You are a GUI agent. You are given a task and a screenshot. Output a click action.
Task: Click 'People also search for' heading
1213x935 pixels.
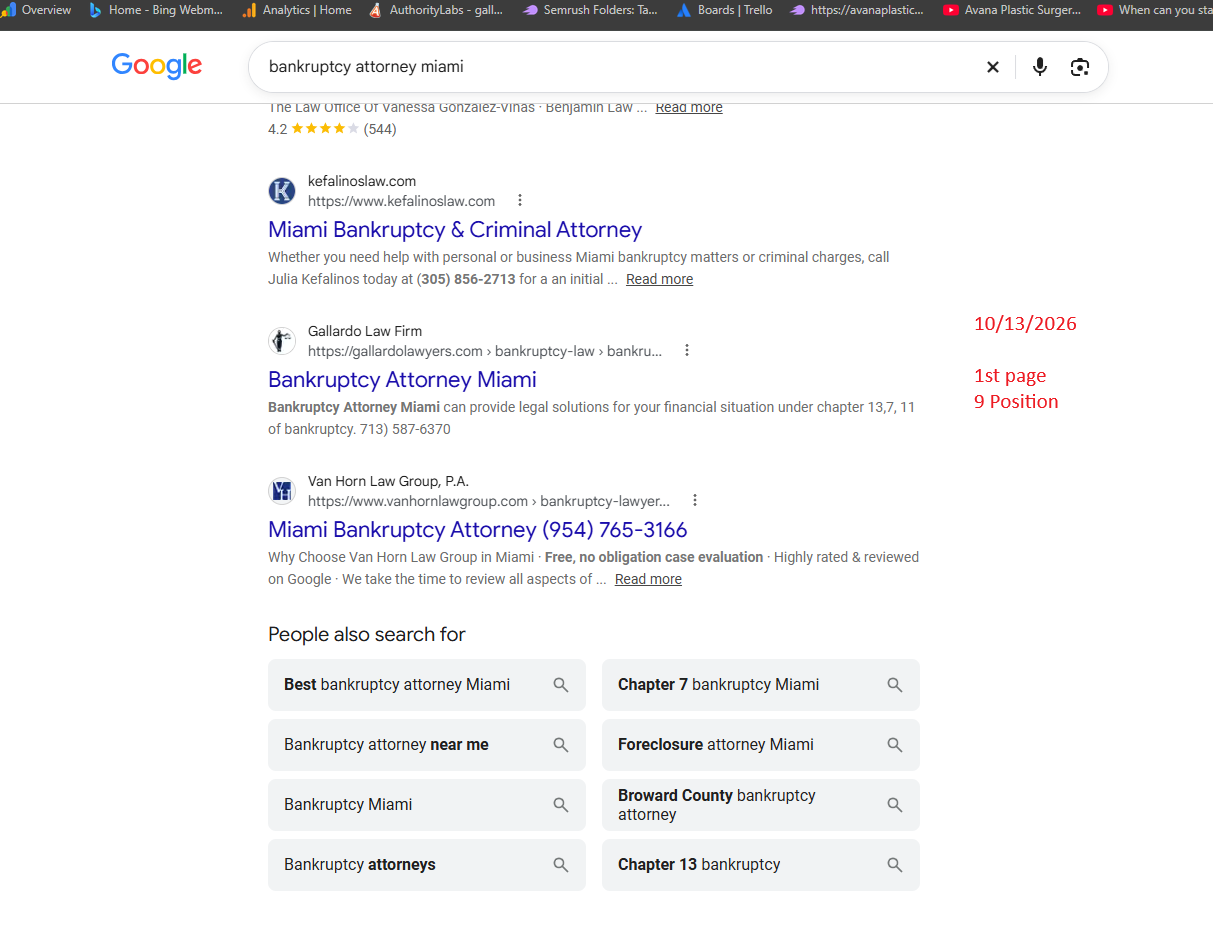[367, 635]
